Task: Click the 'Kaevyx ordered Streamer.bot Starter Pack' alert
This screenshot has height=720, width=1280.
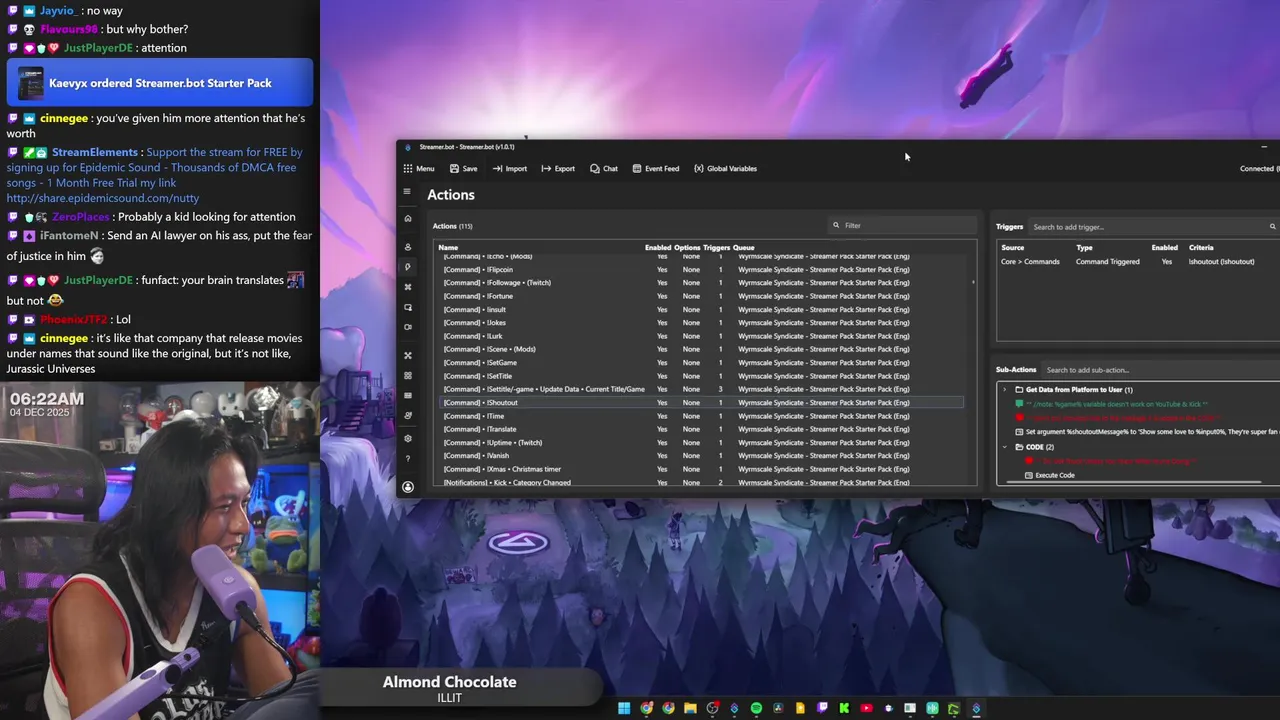Action: 160,83
